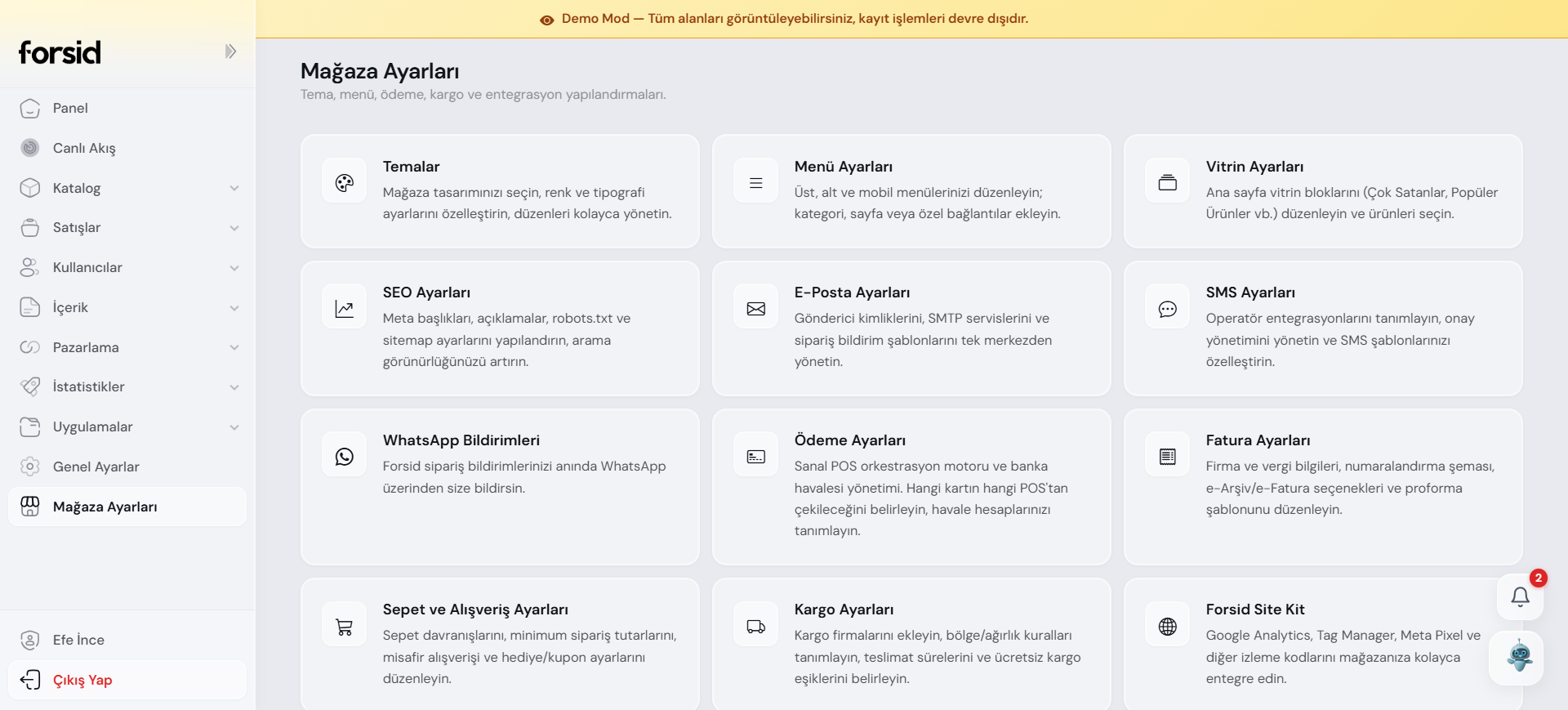Click the WhatsApp Bildirimleri icon
The width and height of the screenshot is (1568, 710).
pyautogui.click(x=345, y=457)
